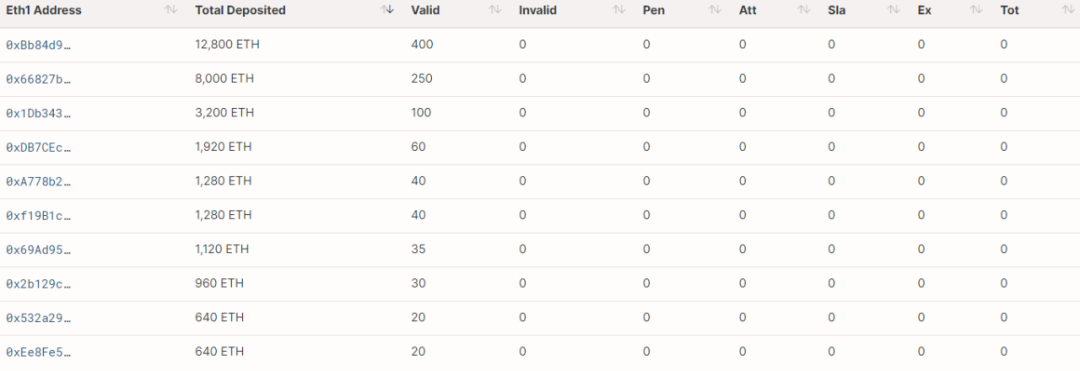This screenshot has width=1080, height=371.
Task: Open the 0x1Db343… address
Action: point(39,113)
